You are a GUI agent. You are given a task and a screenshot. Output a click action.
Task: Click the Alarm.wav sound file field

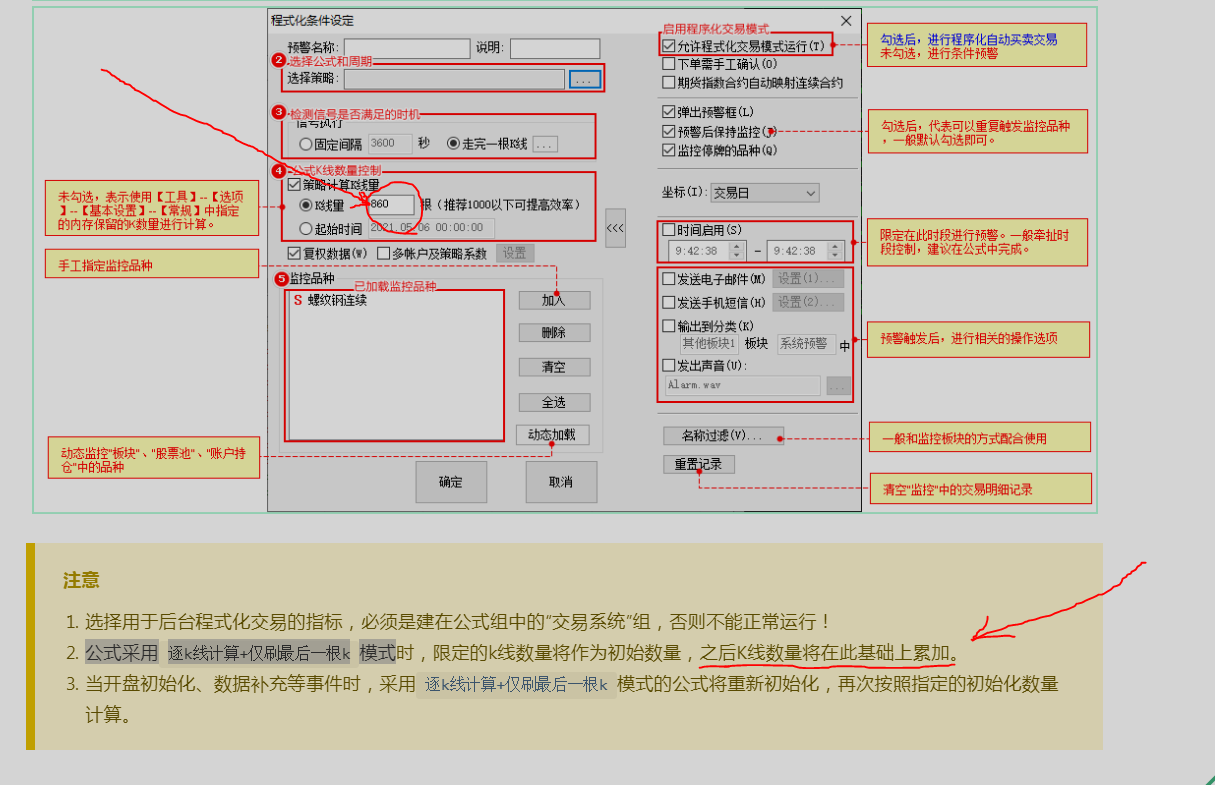(742, 385)
